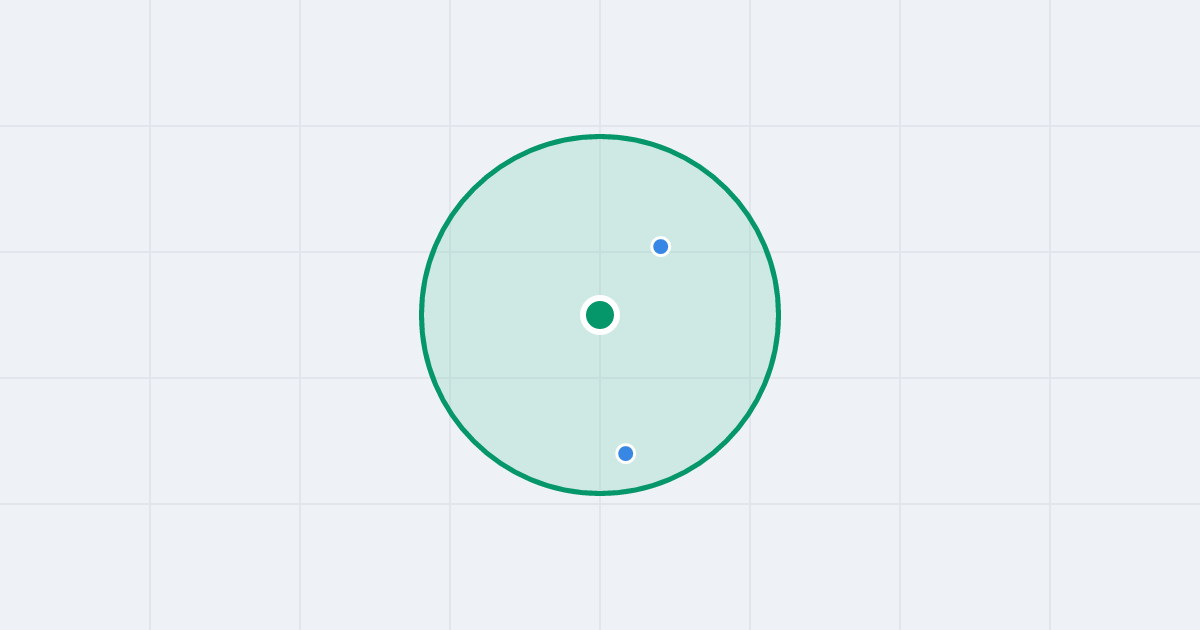Select the blue dot near the circle's bottom edge
1200x630 pixels.
[626, 453]
